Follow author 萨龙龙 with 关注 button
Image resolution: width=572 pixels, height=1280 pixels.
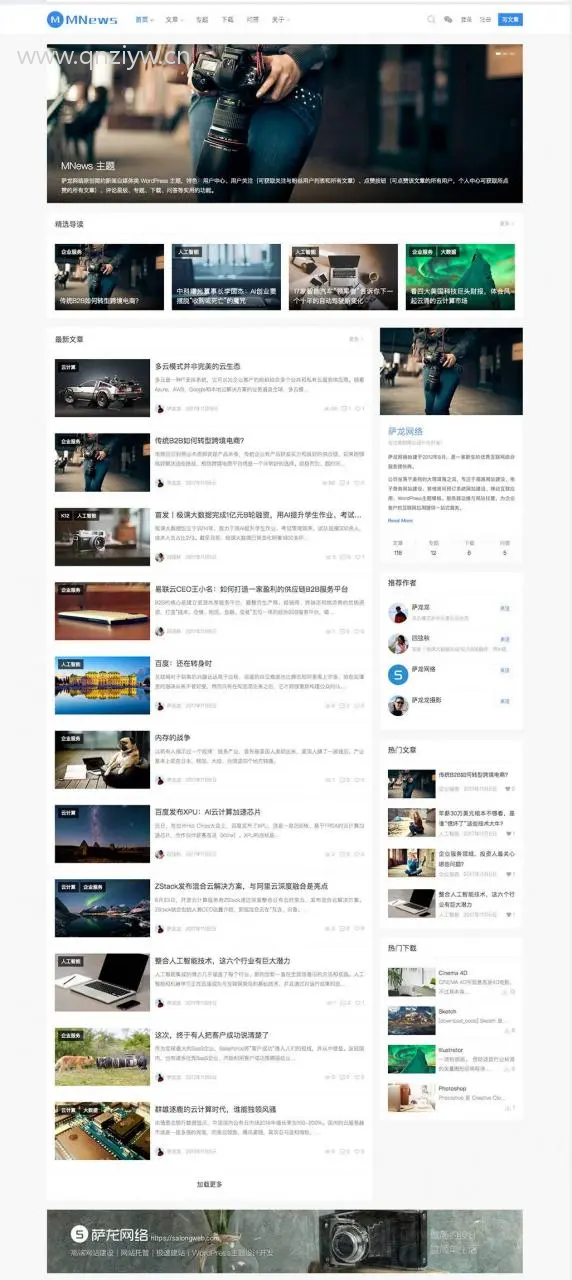[505, 607]
